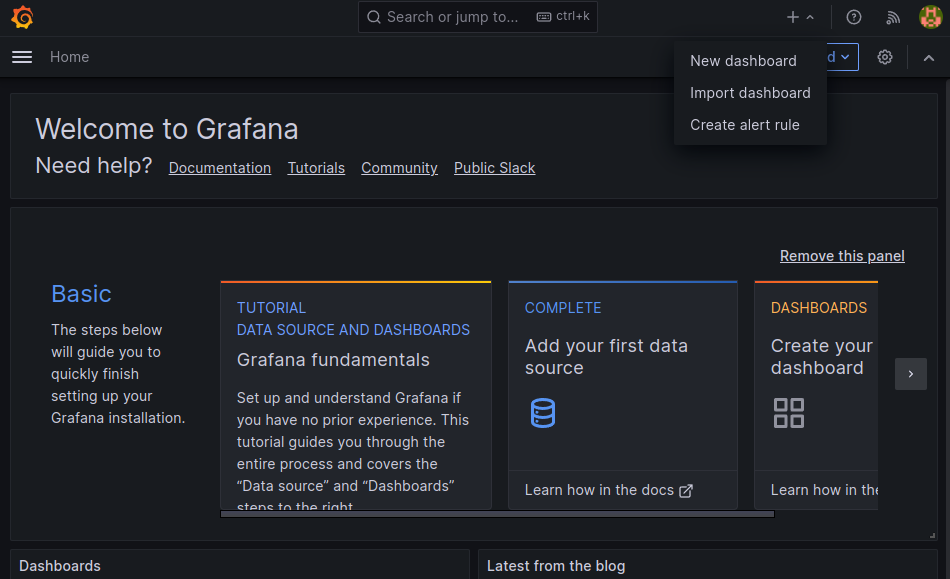Choose Import dashboard from menu
Image resolution: width=950 pixels, height=579 pixels.
(x=750, y=93)
